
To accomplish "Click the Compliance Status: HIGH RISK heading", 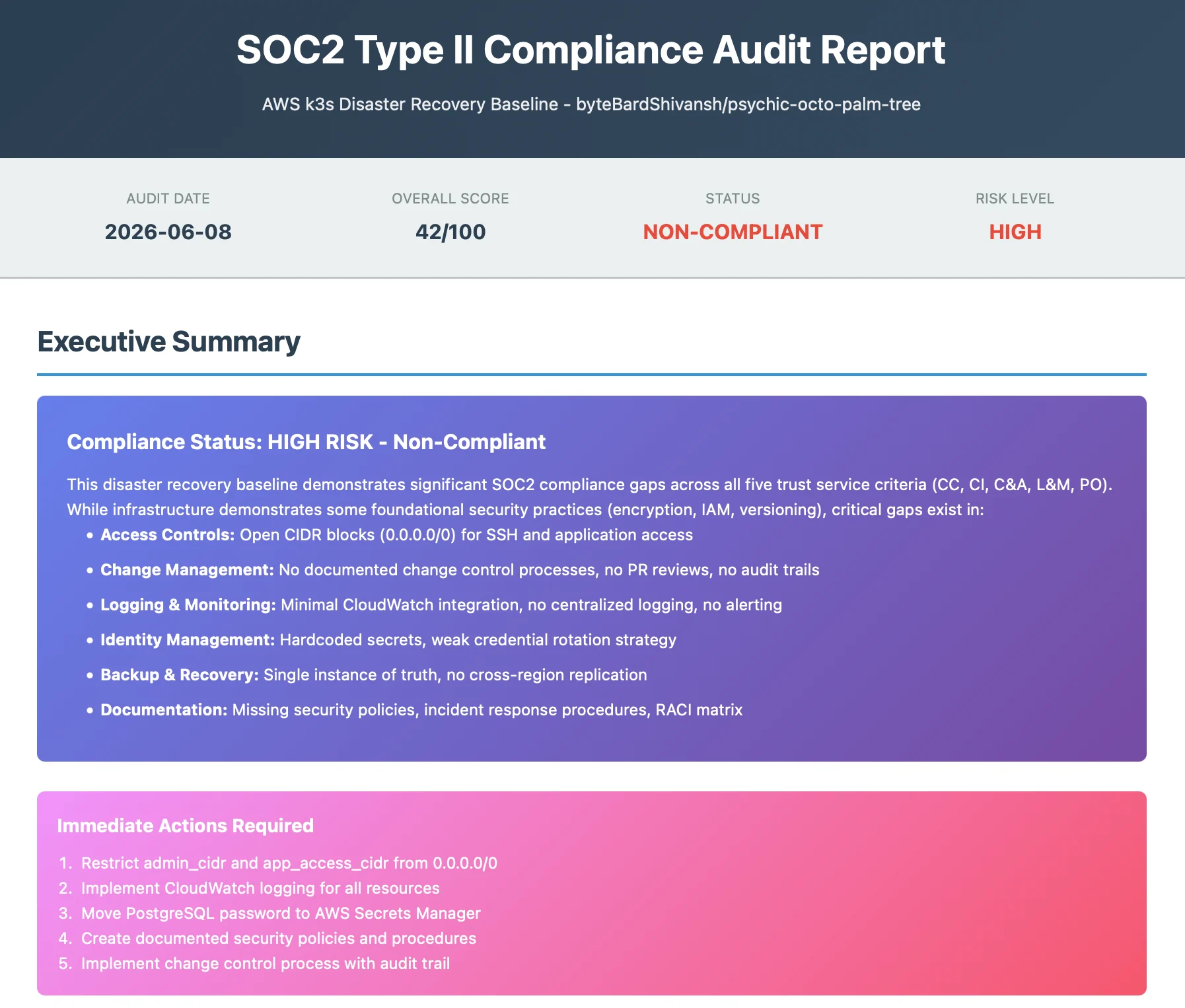I will click(x=306, y=442).
